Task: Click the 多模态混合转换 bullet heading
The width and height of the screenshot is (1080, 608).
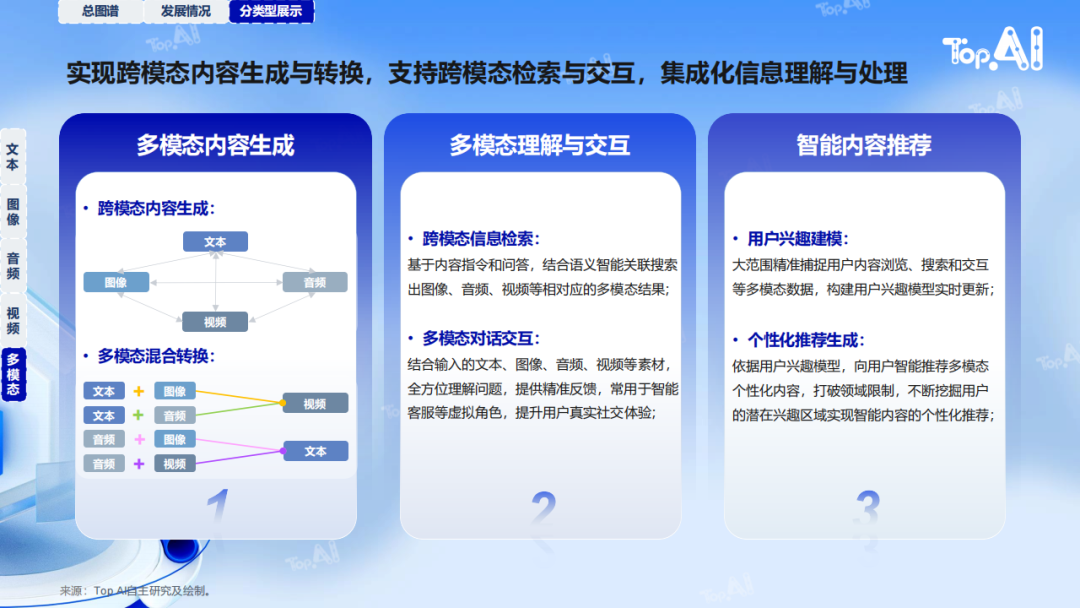Action: pos(156,356)
